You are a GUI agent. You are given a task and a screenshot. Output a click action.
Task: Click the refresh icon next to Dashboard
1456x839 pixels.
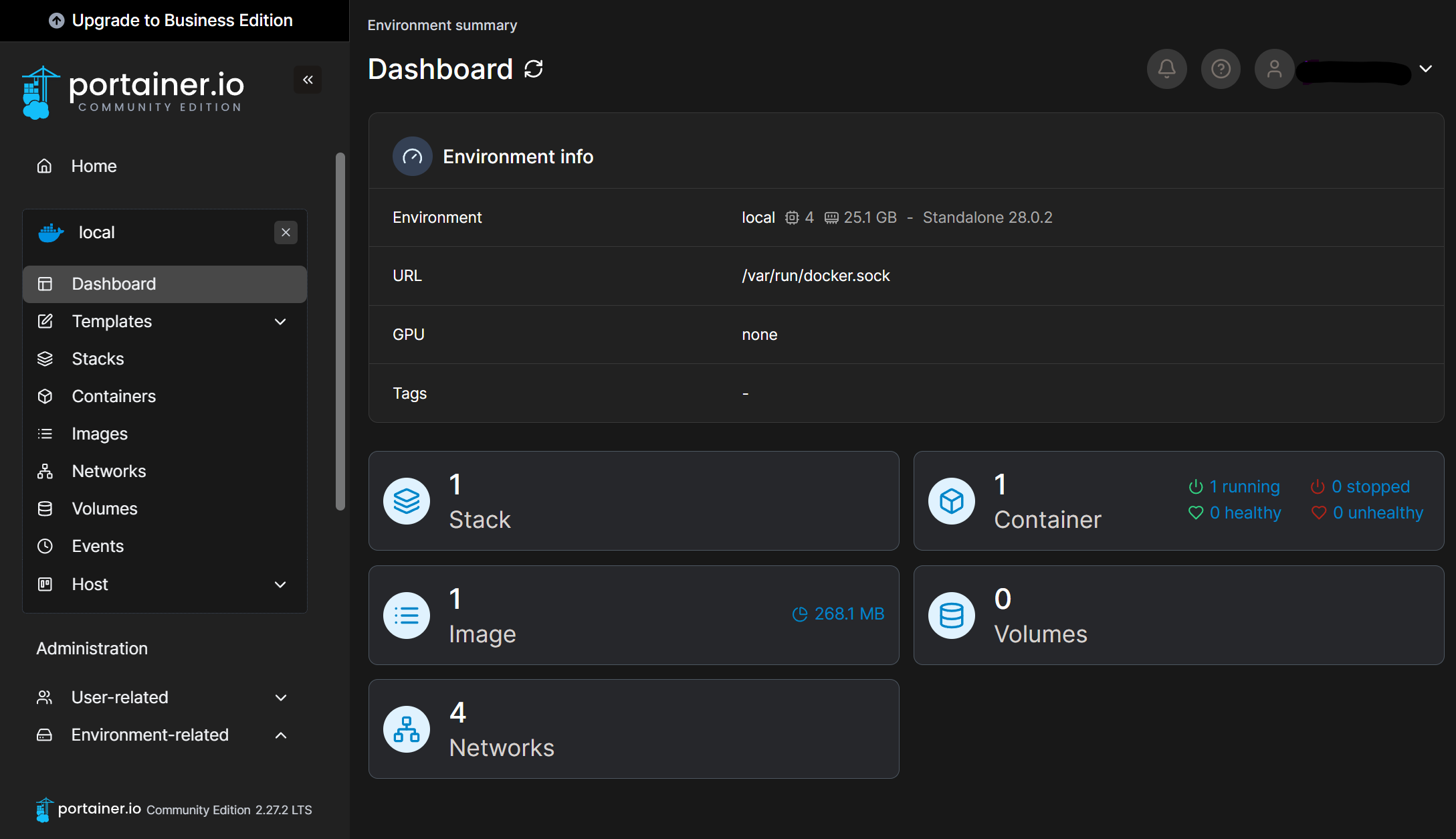[533, 69]
